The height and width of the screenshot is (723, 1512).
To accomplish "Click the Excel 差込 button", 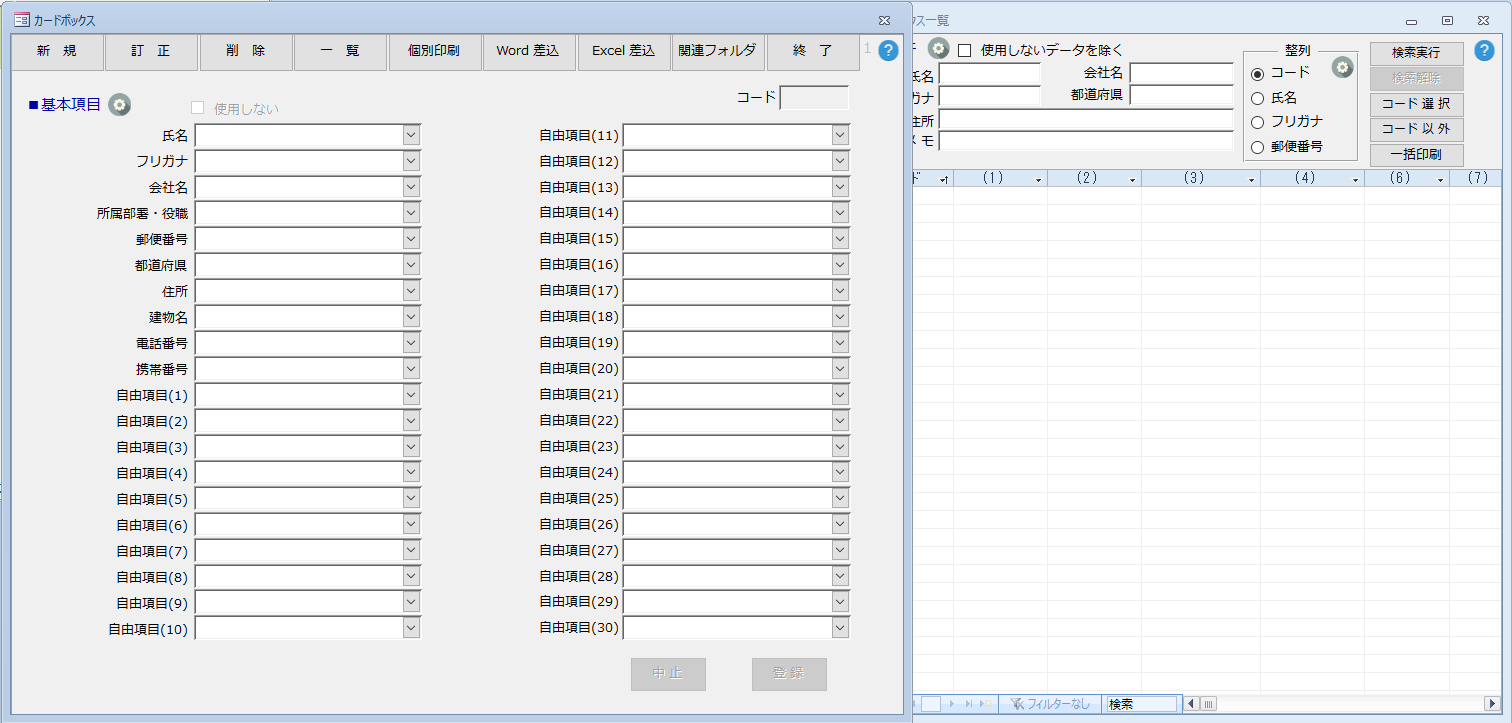I will 623,52.
